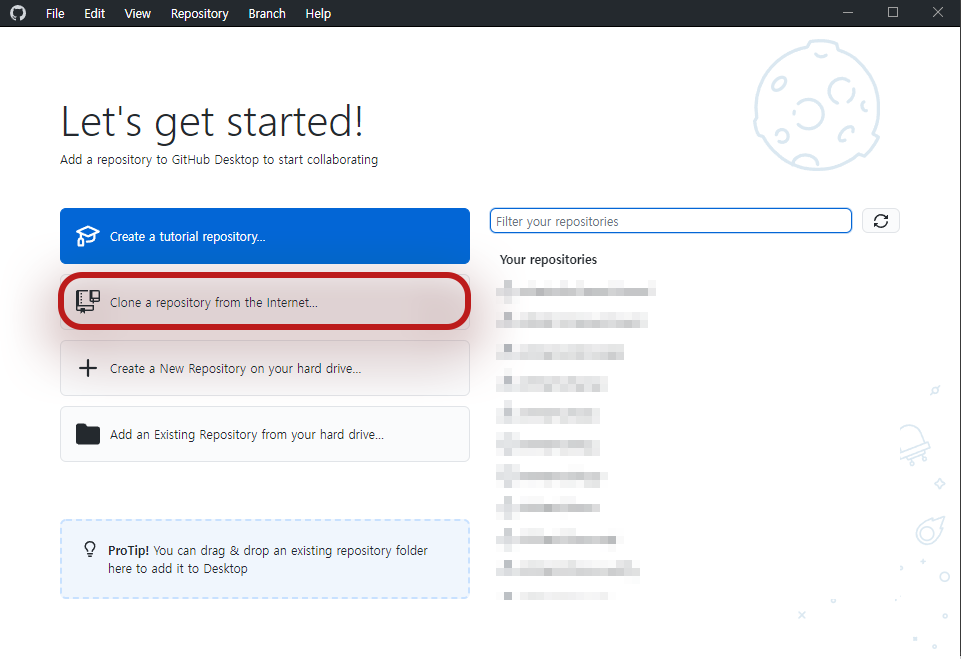961x659 pixels.
Task: Add an Existing Repository from hard drive
Action: (265, 434)
